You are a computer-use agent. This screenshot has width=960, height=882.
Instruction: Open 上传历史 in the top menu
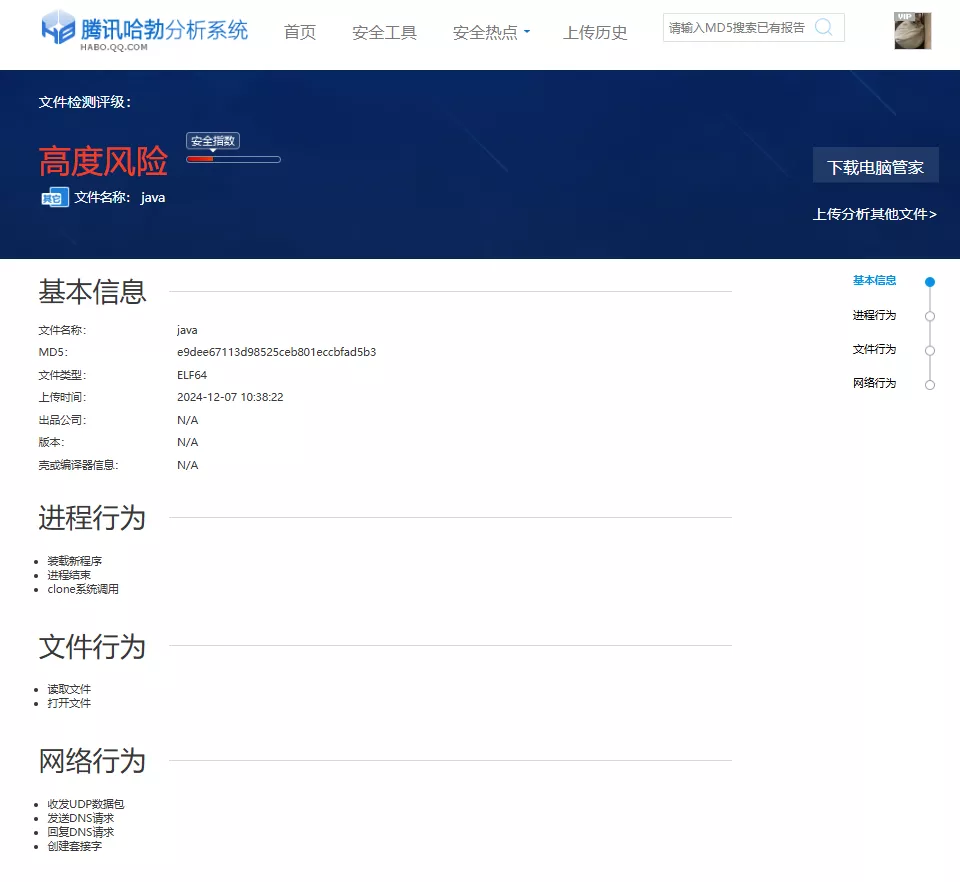pos(595,31)
